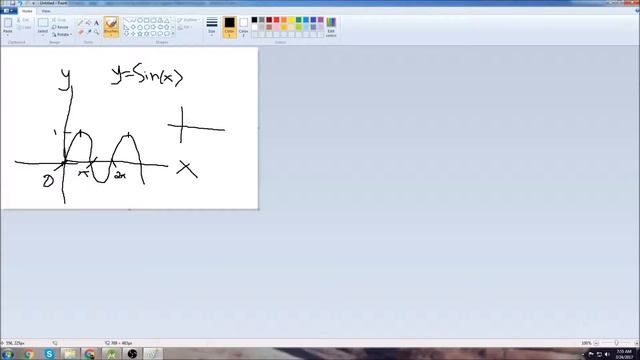Open the Edit colors dialog

(331, 27)
